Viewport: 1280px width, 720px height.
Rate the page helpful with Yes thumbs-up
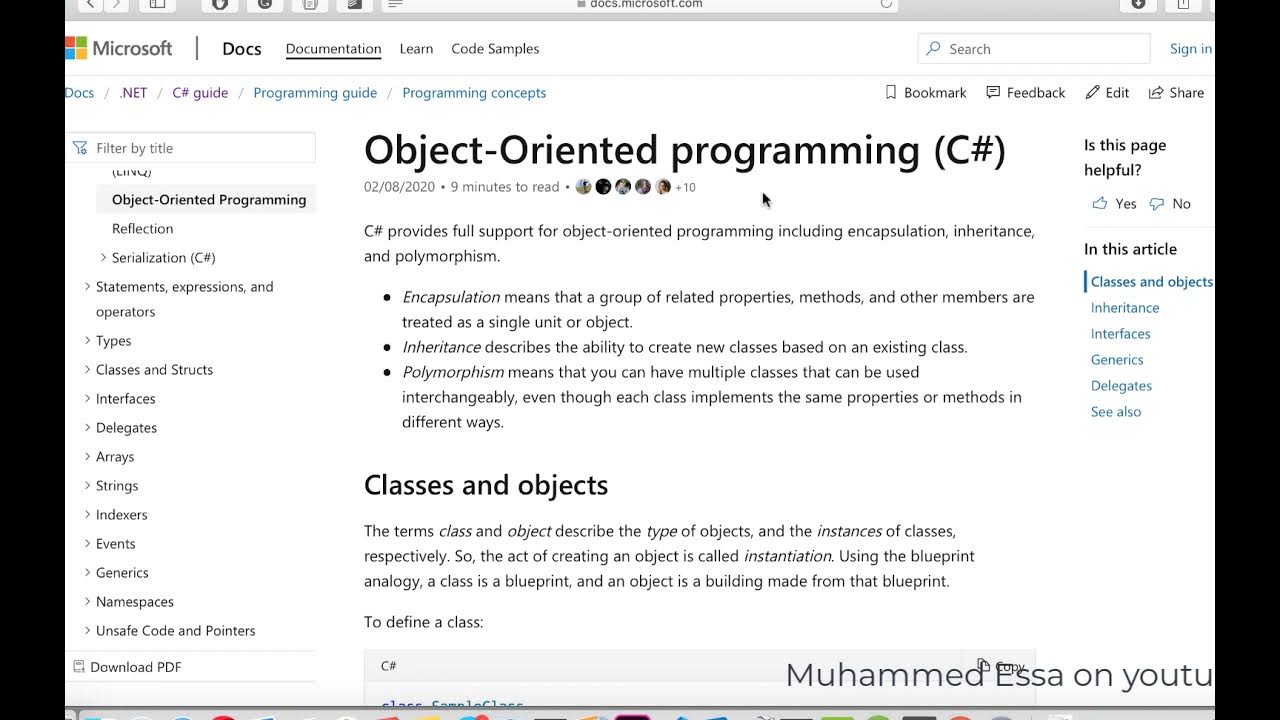pyautogui.click(x=1114, y=203)
